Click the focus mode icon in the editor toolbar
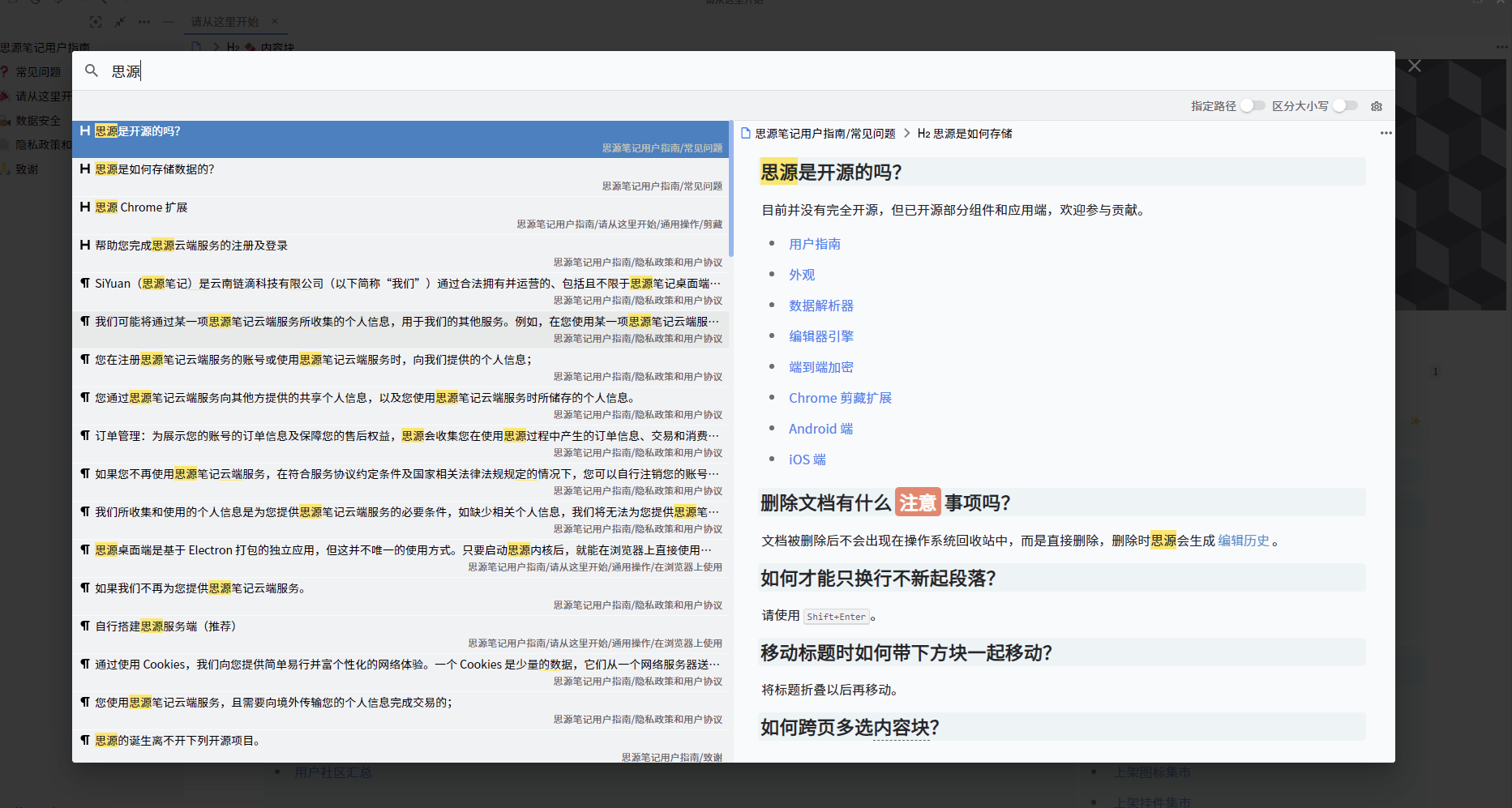This screenshot has width=1512, height=808. tap(96, 22)
